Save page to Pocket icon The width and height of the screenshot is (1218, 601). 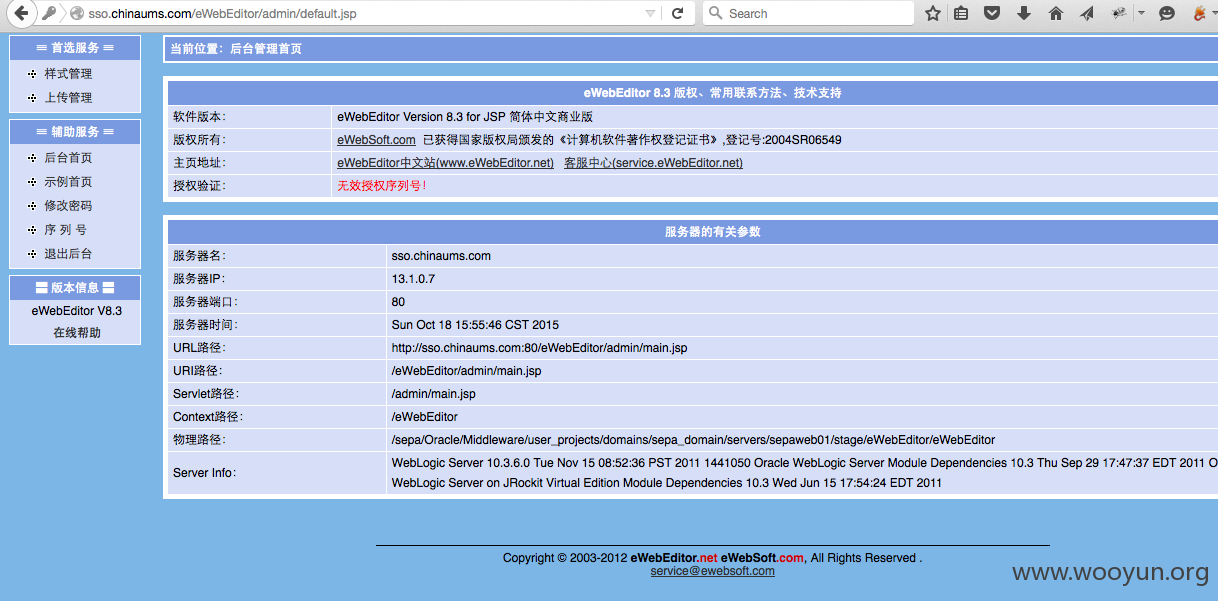pyautogui.click(x=992, y=14)
